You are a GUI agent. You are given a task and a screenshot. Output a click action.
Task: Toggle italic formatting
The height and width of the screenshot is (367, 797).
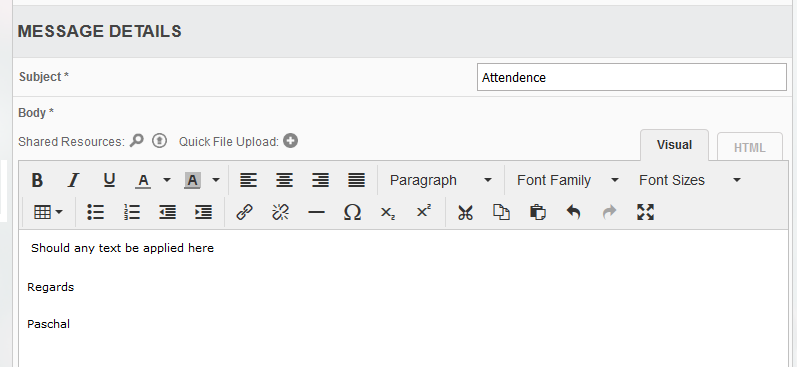[x=73, y=180]
